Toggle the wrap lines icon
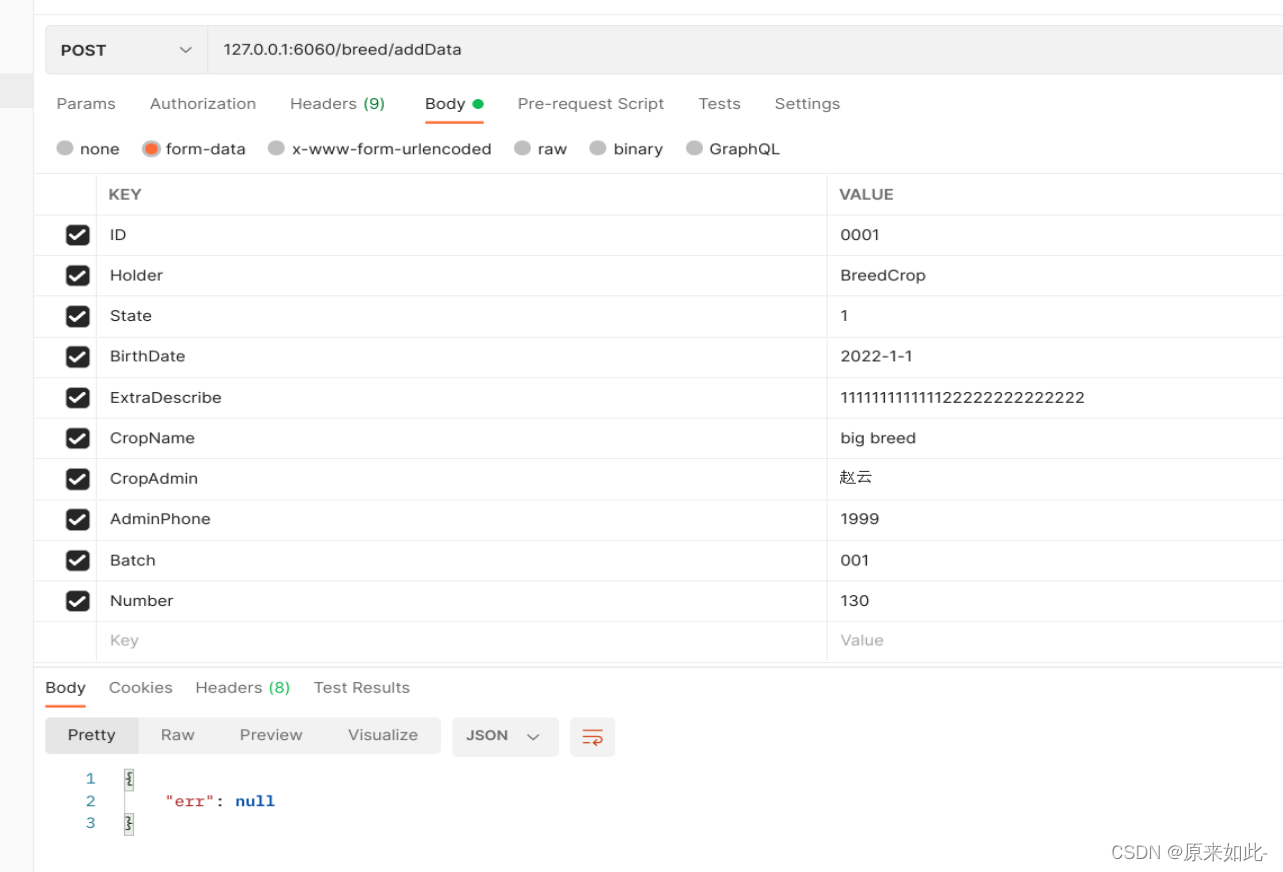Image resolution: width=1283 pixels, height=872 pixels. pyautogui.click(x=592, y=737)
